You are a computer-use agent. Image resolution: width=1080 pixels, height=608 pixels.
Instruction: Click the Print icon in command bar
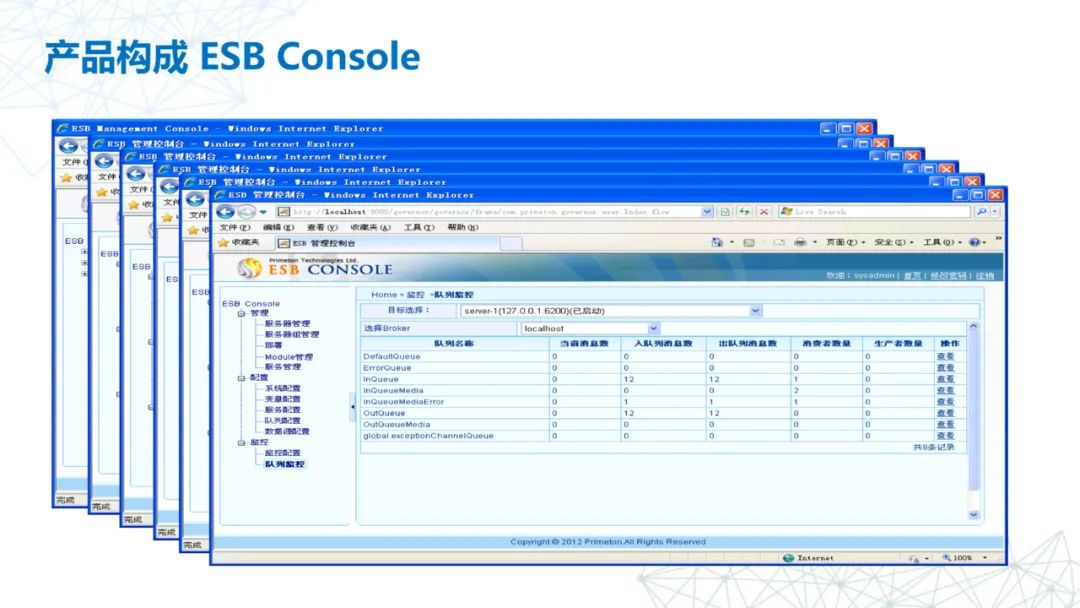[800, 242]
